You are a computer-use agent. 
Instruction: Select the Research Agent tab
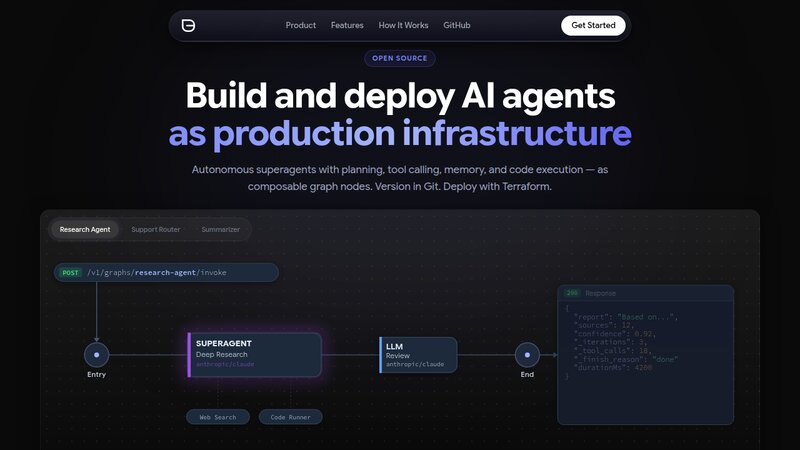pyautogui.click(x=85, y=230)
